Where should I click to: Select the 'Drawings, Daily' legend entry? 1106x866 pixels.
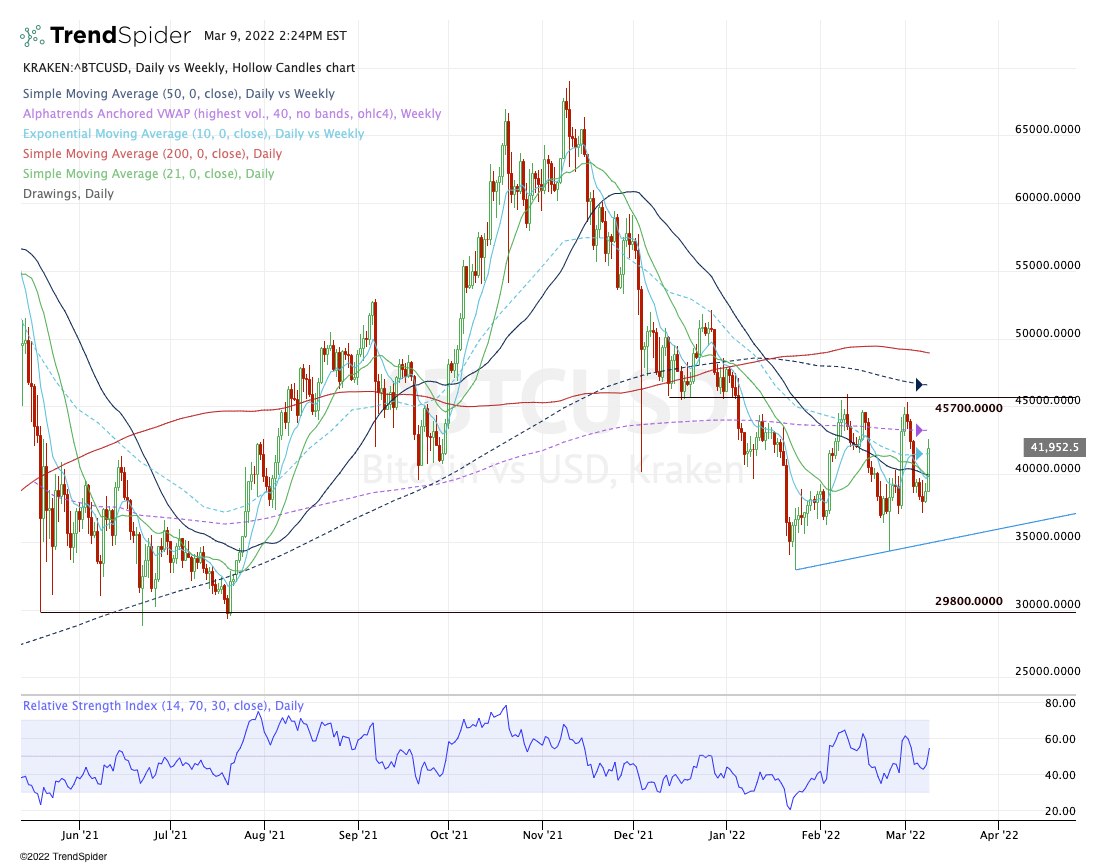(x=68, y=194)
